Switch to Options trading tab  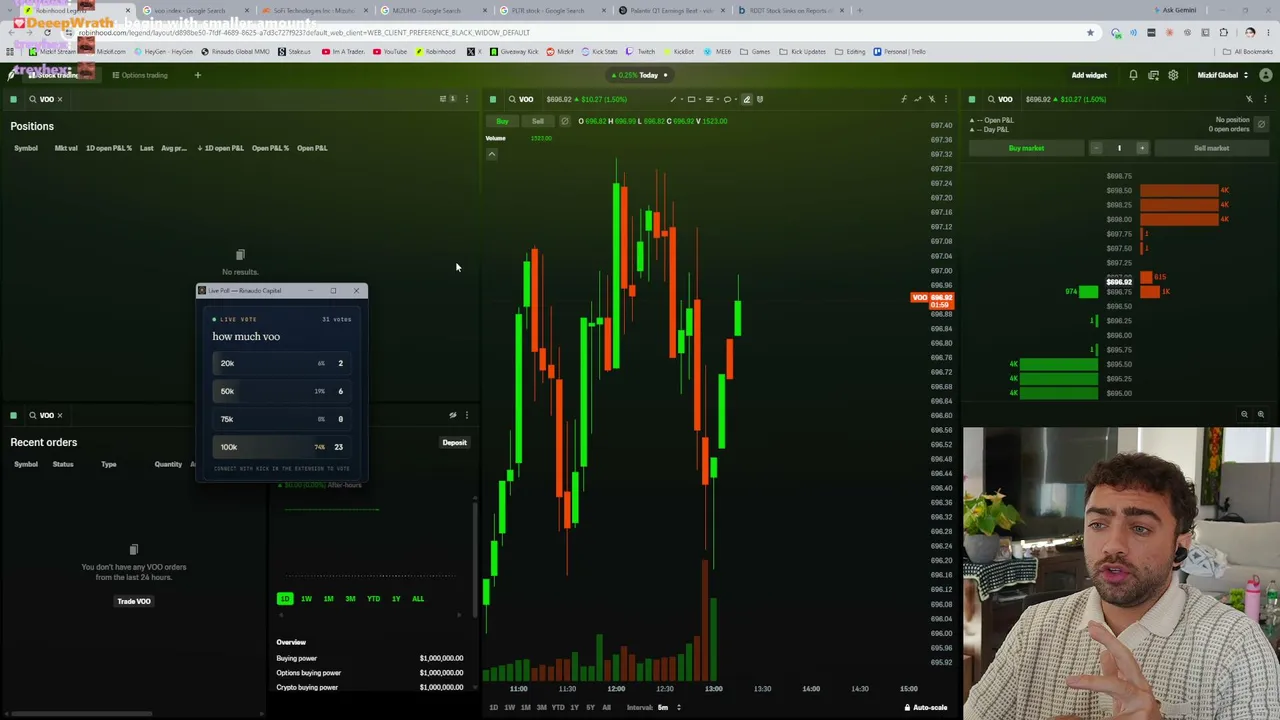pos(140,75)
